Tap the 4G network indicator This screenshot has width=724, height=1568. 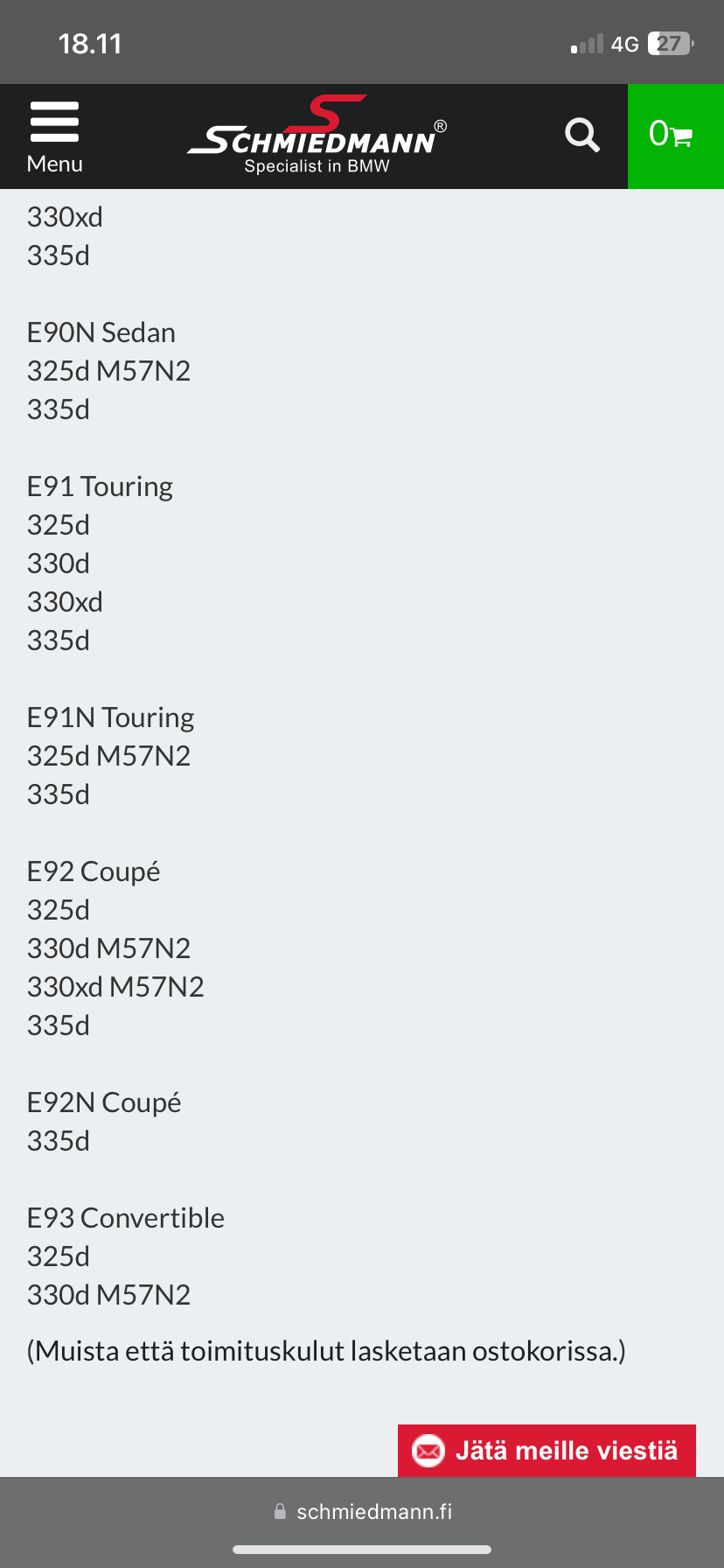click(x=624, y=45)
